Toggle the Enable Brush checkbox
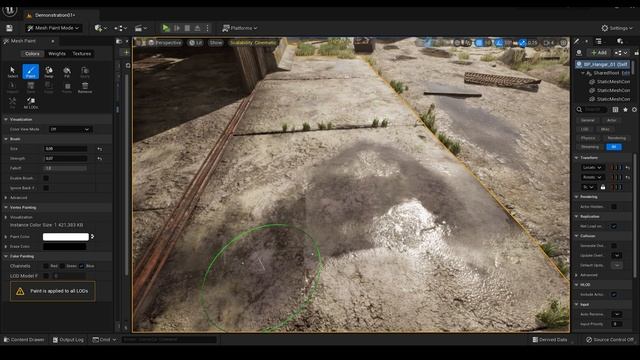 click(46, 178)
